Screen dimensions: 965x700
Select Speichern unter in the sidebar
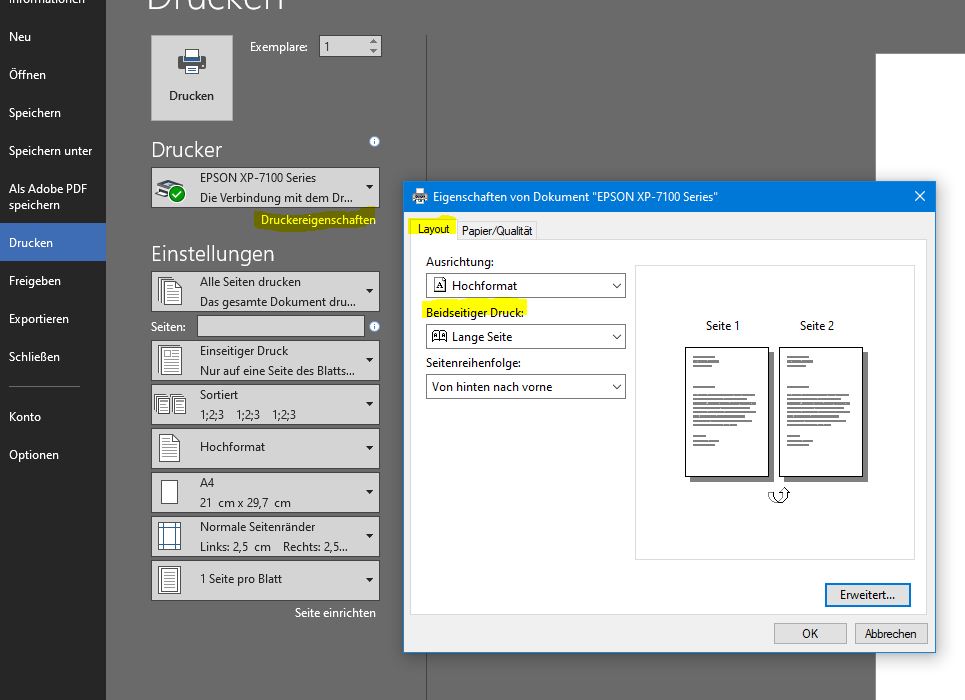pos(53,151)
